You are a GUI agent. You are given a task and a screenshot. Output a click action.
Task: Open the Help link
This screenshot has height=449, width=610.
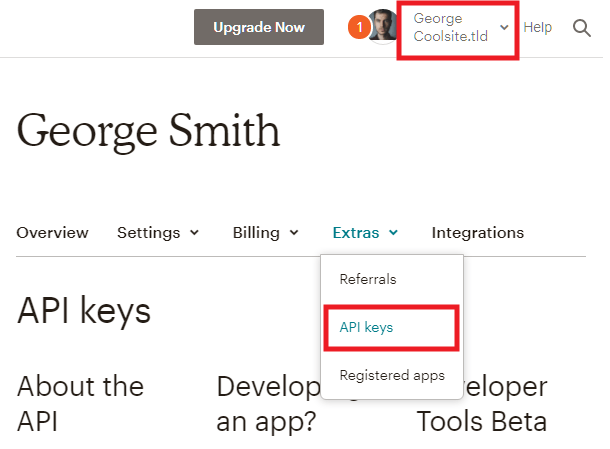[537, 28]
